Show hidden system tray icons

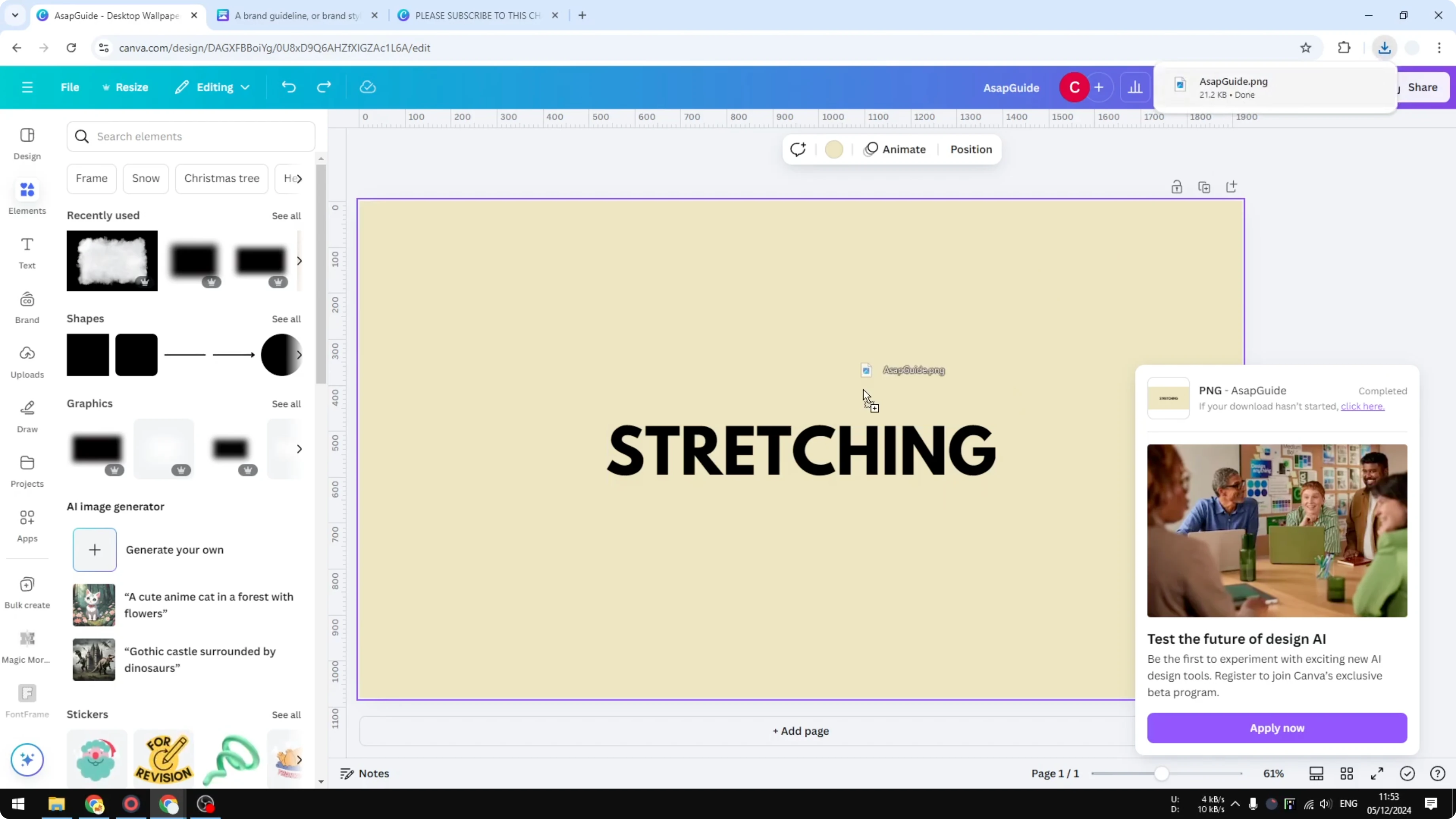(1235, 804)
